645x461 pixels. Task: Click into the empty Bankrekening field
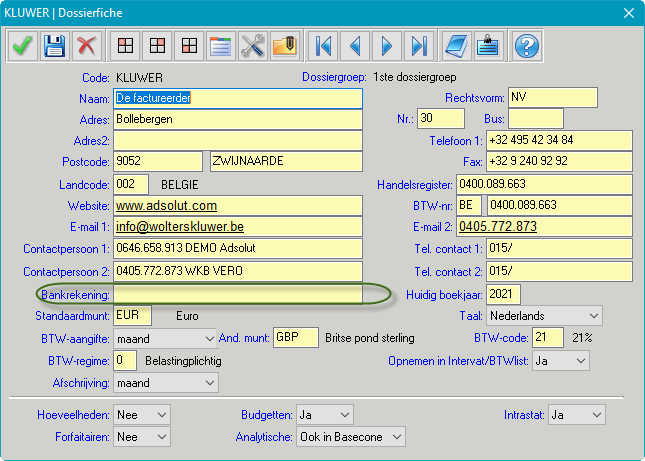coord(236,294)
